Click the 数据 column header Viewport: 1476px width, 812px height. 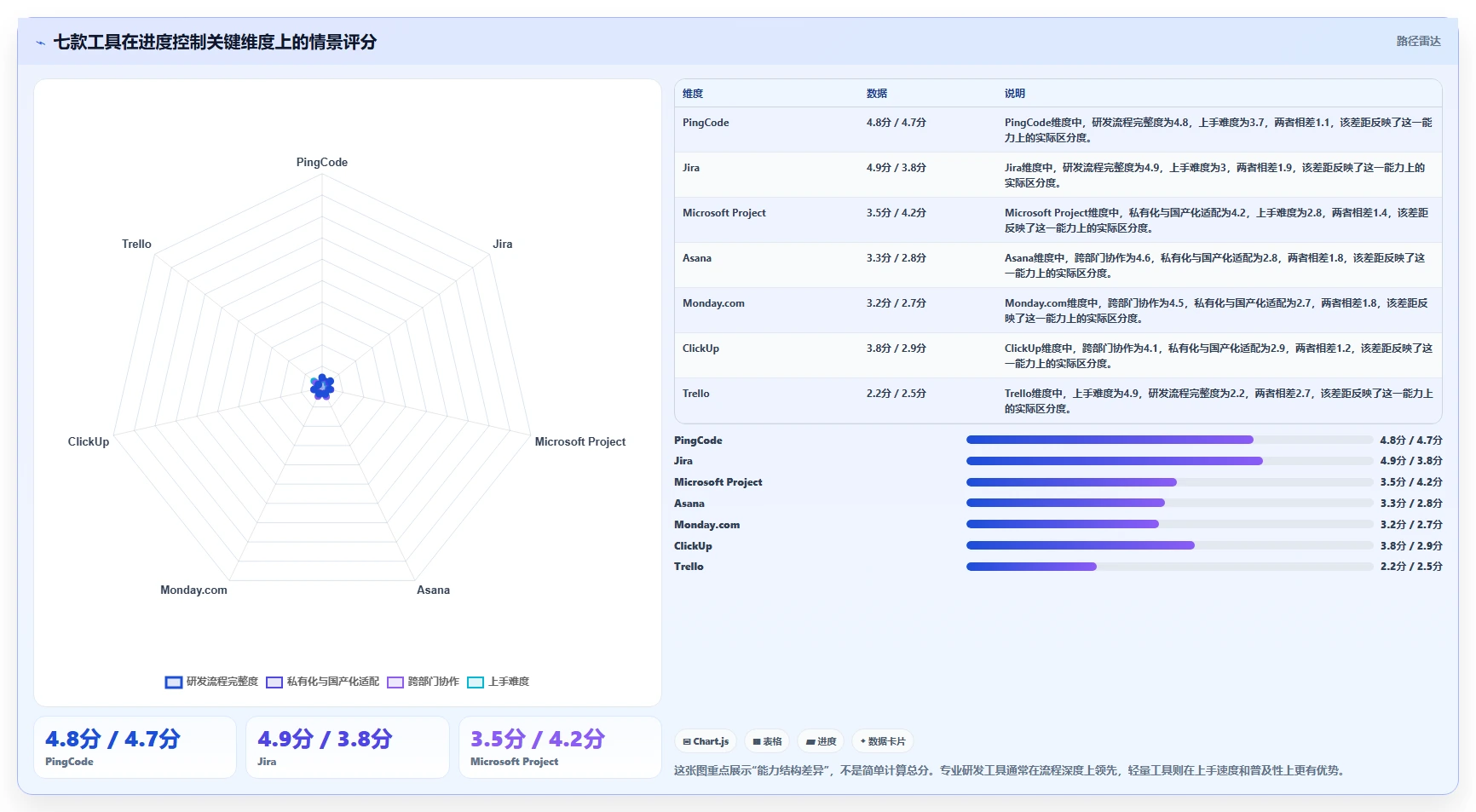click(x=877, y=94)
